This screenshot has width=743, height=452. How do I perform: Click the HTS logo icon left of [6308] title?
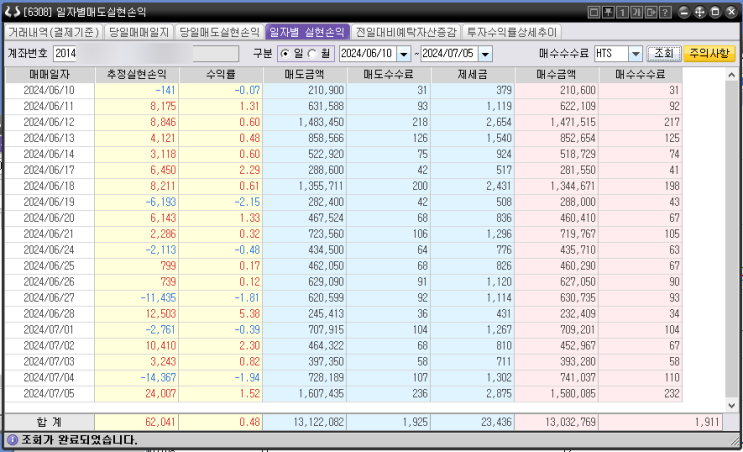point(12,12)
